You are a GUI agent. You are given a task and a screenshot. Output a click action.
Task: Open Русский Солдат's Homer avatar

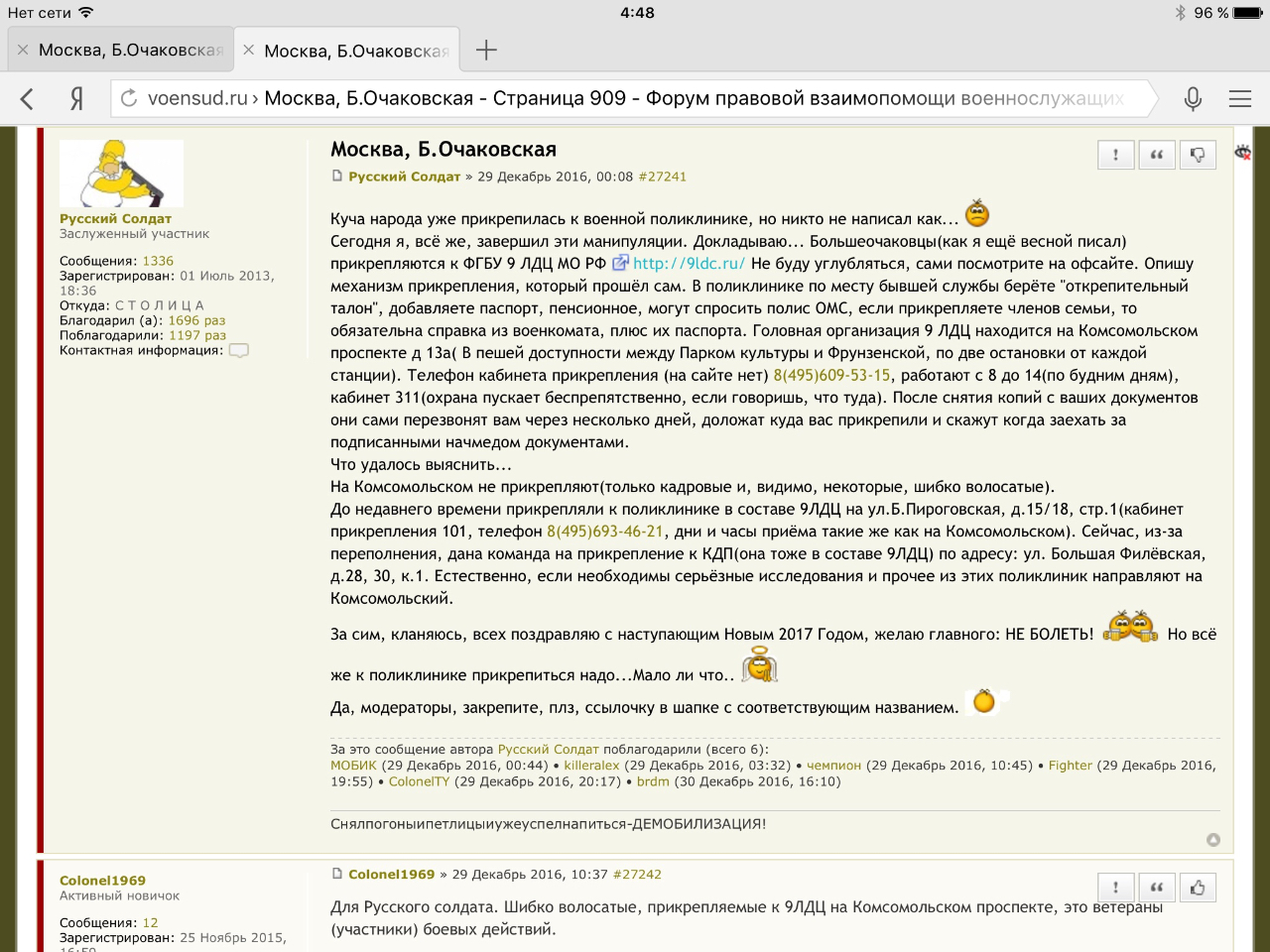121,173
